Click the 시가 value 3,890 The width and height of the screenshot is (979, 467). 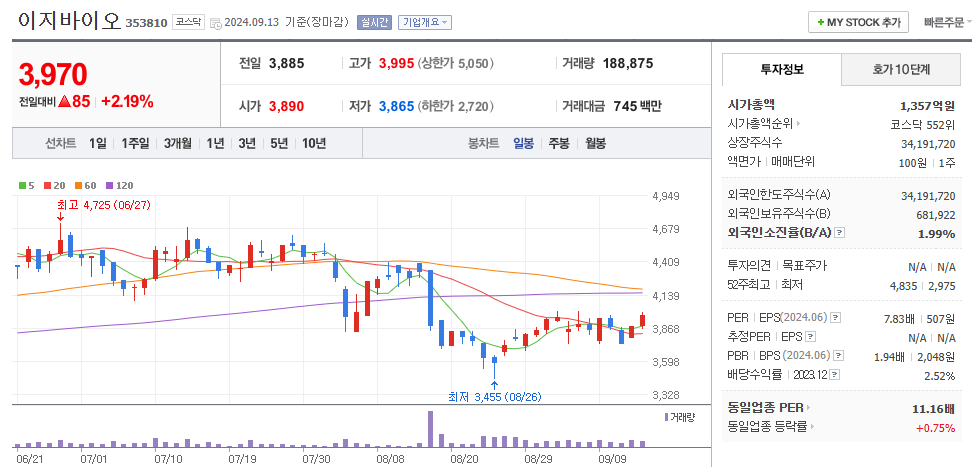[x=287, y=106]
